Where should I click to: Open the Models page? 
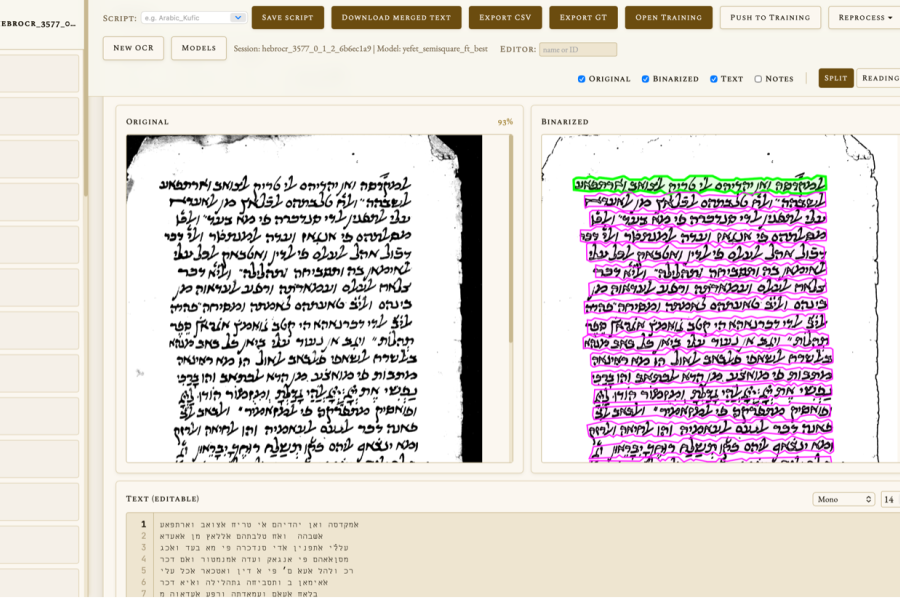(x=199, y=48)
